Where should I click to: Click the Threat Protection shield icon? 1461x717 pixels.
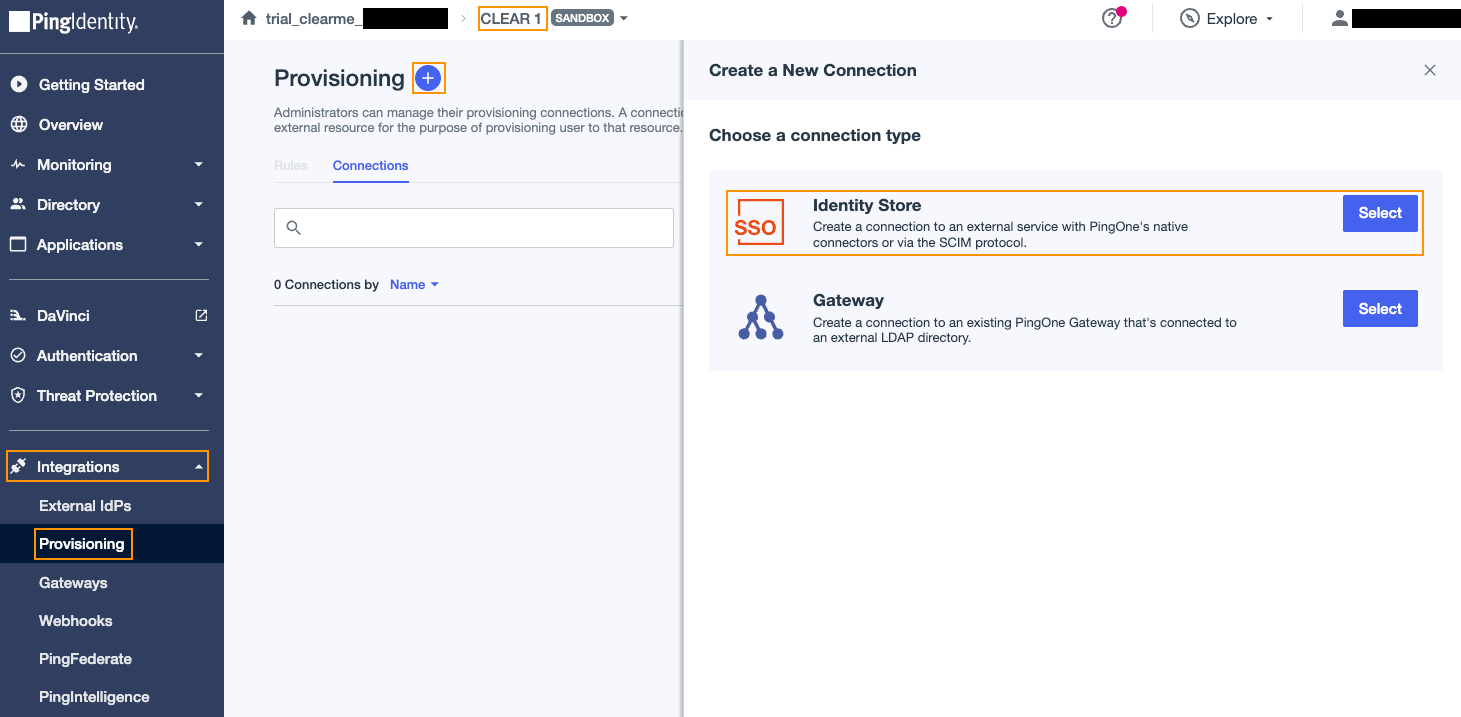click(18, 396)
